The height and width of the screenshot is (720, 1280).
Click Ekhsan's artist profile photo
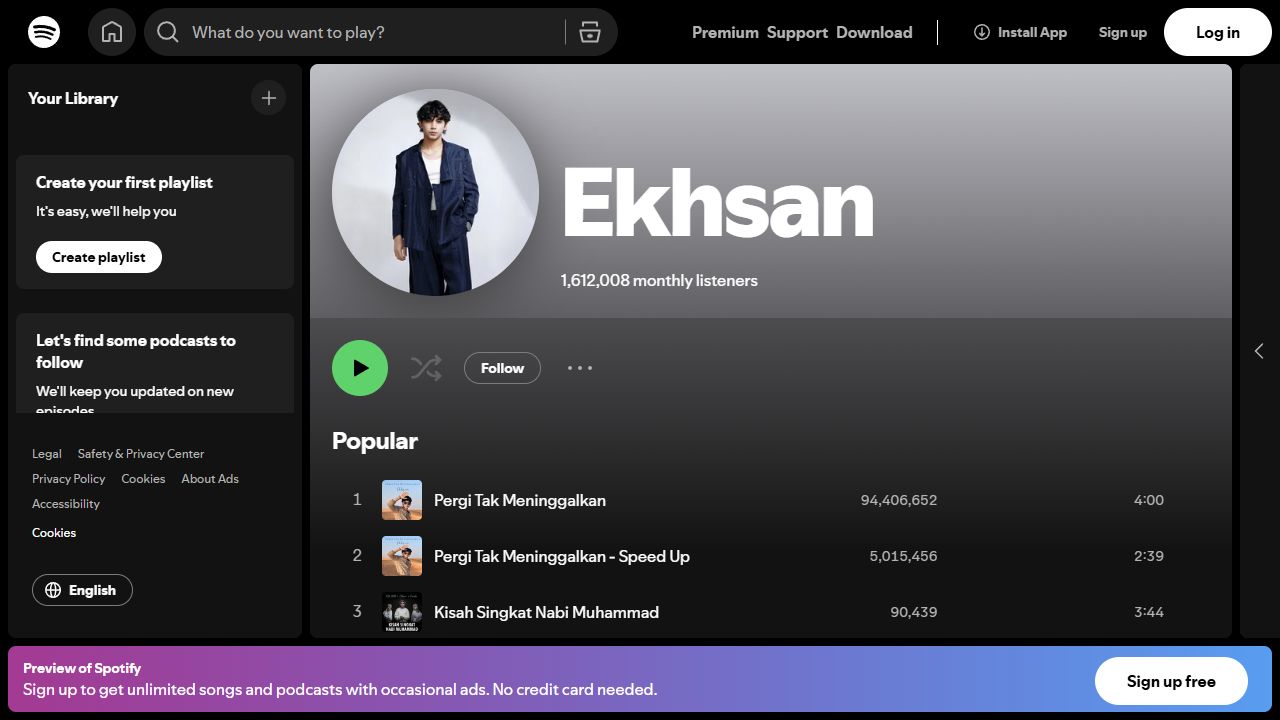pyautogui.click(x=435, y=192)
